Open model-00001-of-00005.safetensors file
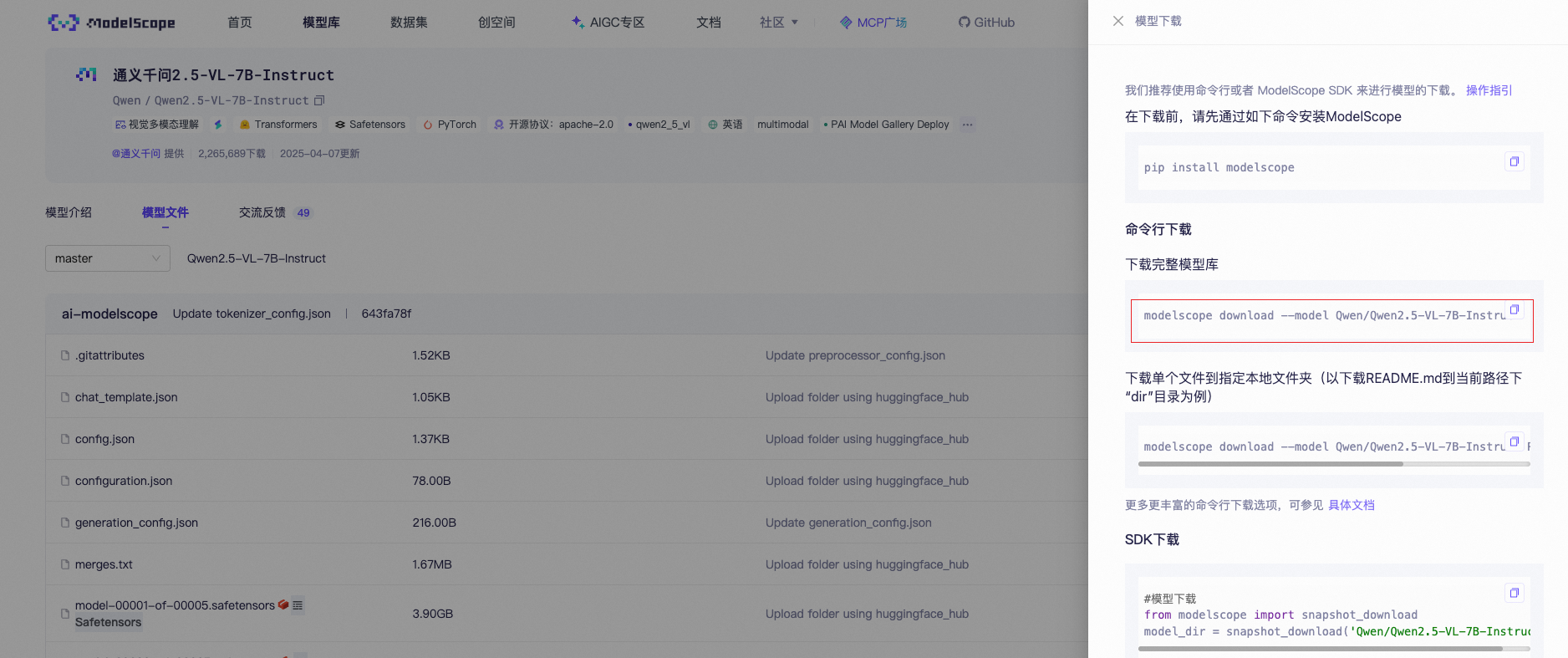The image size is (1568, 658). pyautogui.click(x=175, y=605)
